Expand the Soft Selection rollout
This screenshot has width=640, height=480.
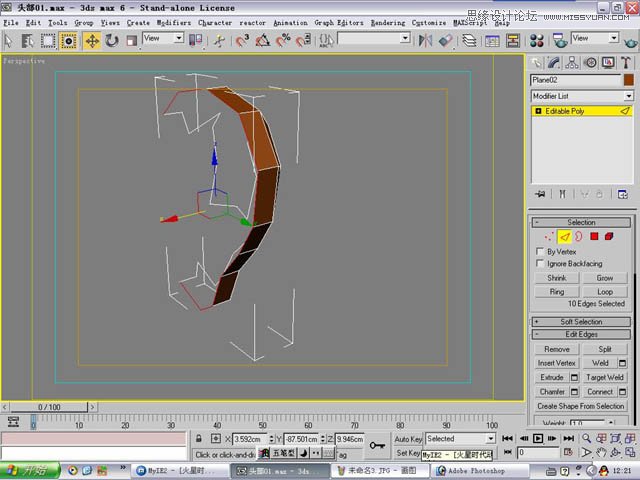581,322
